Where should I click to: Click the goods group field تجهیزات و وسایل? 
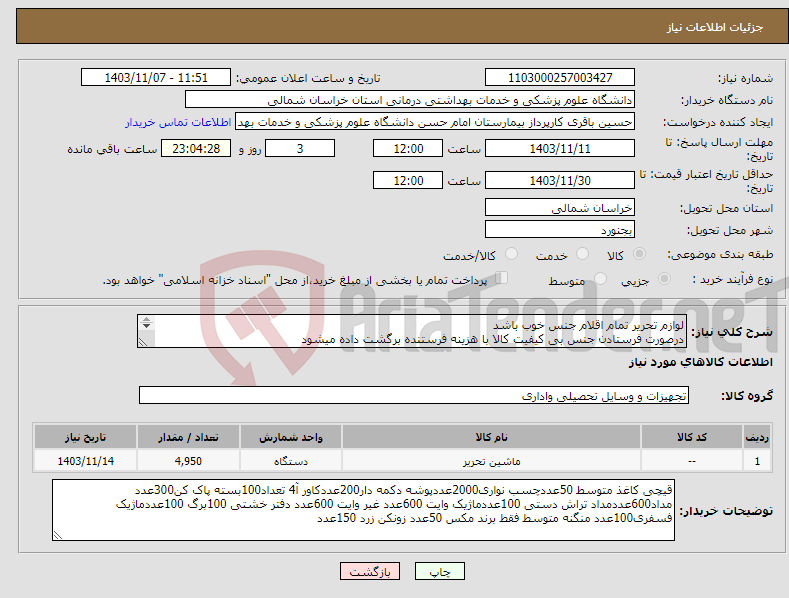click(x=414, y=396)
